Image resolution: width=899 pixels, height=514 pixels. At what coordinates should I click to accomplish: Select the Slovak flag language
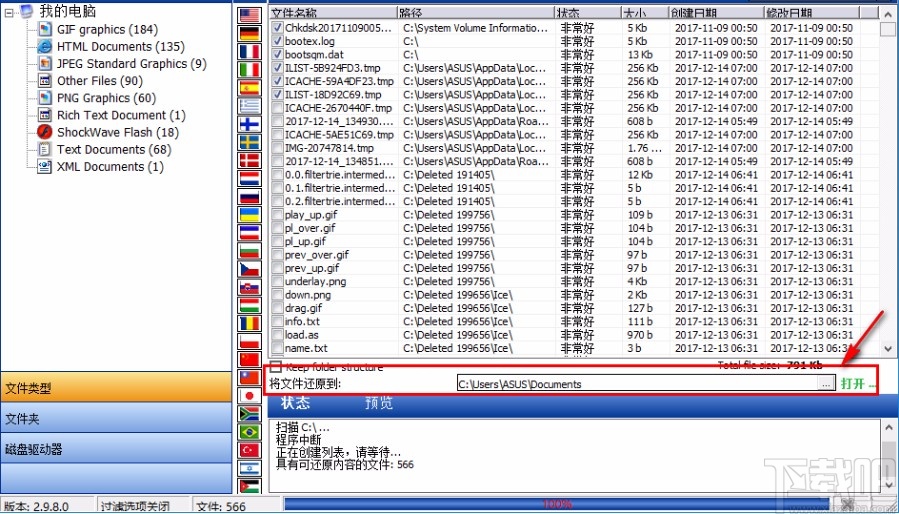pyautogui.click(x=250, y=287)
